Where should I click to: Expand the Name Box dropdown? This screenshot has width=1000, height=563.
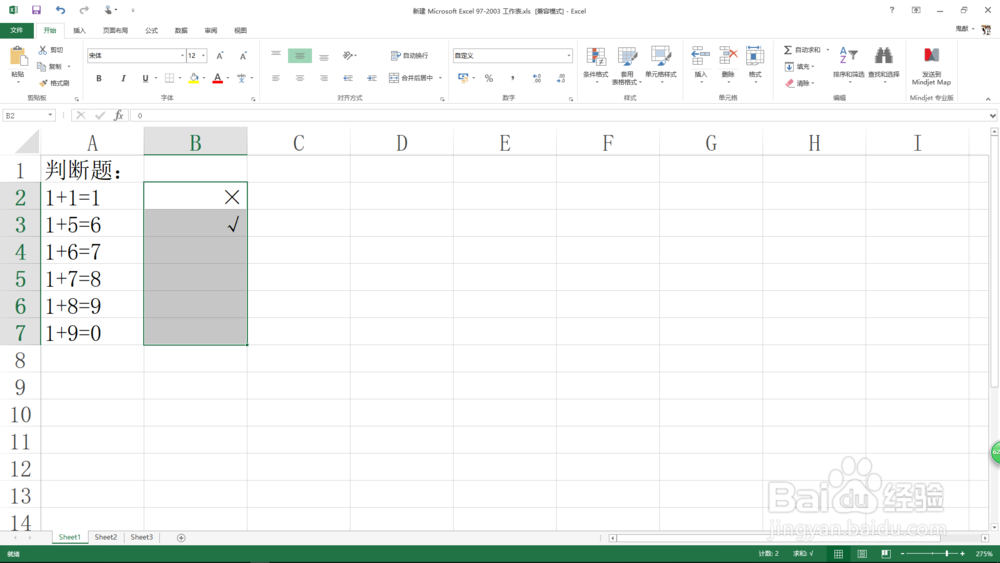pos(50,115)
